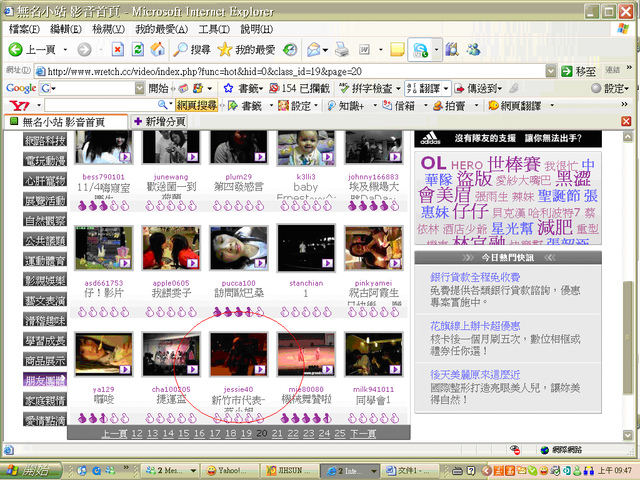The height and width of the screenshot is (480, 640).
Task: Open jessie40's video thumbnail
Action: (238, 355)
